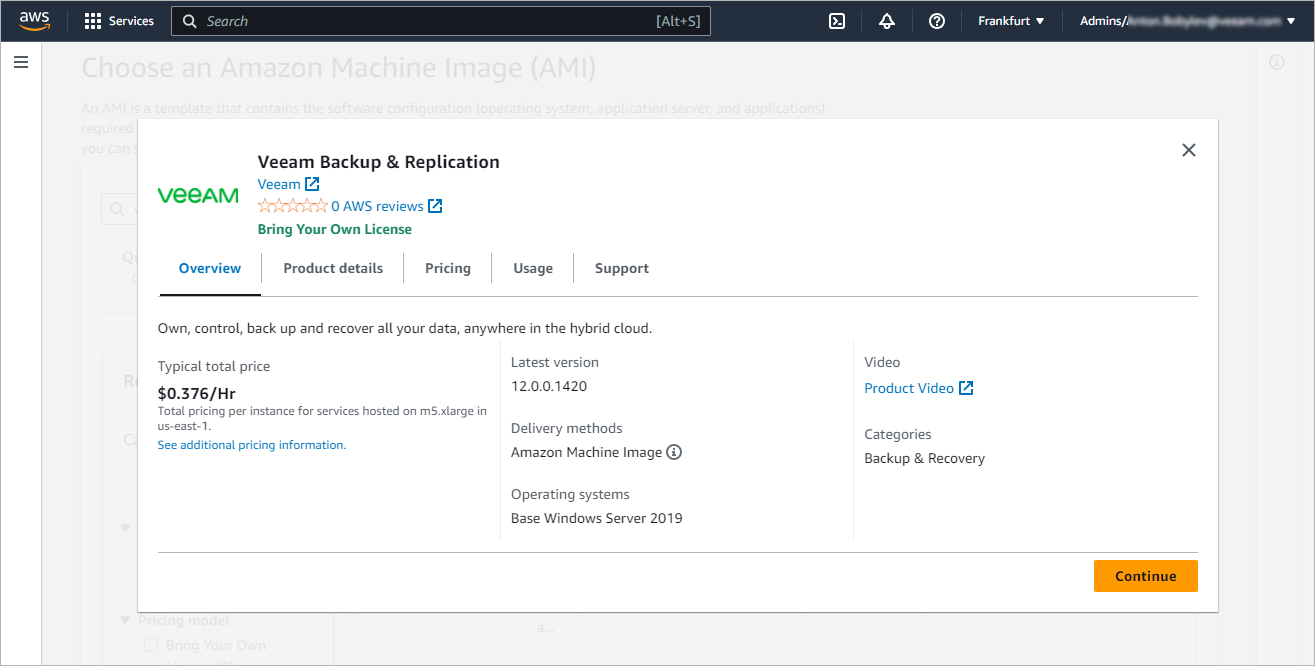
Task: Toggle the hamburger navigation menu
Action: (x=21, y=63)
